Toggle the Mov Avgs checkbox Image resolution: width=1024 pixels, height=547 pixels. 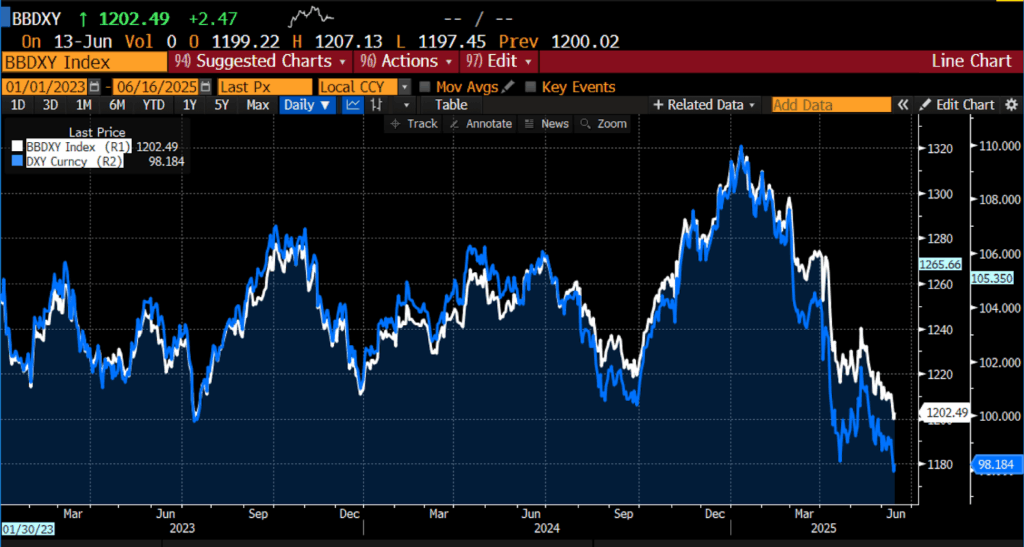425,87
